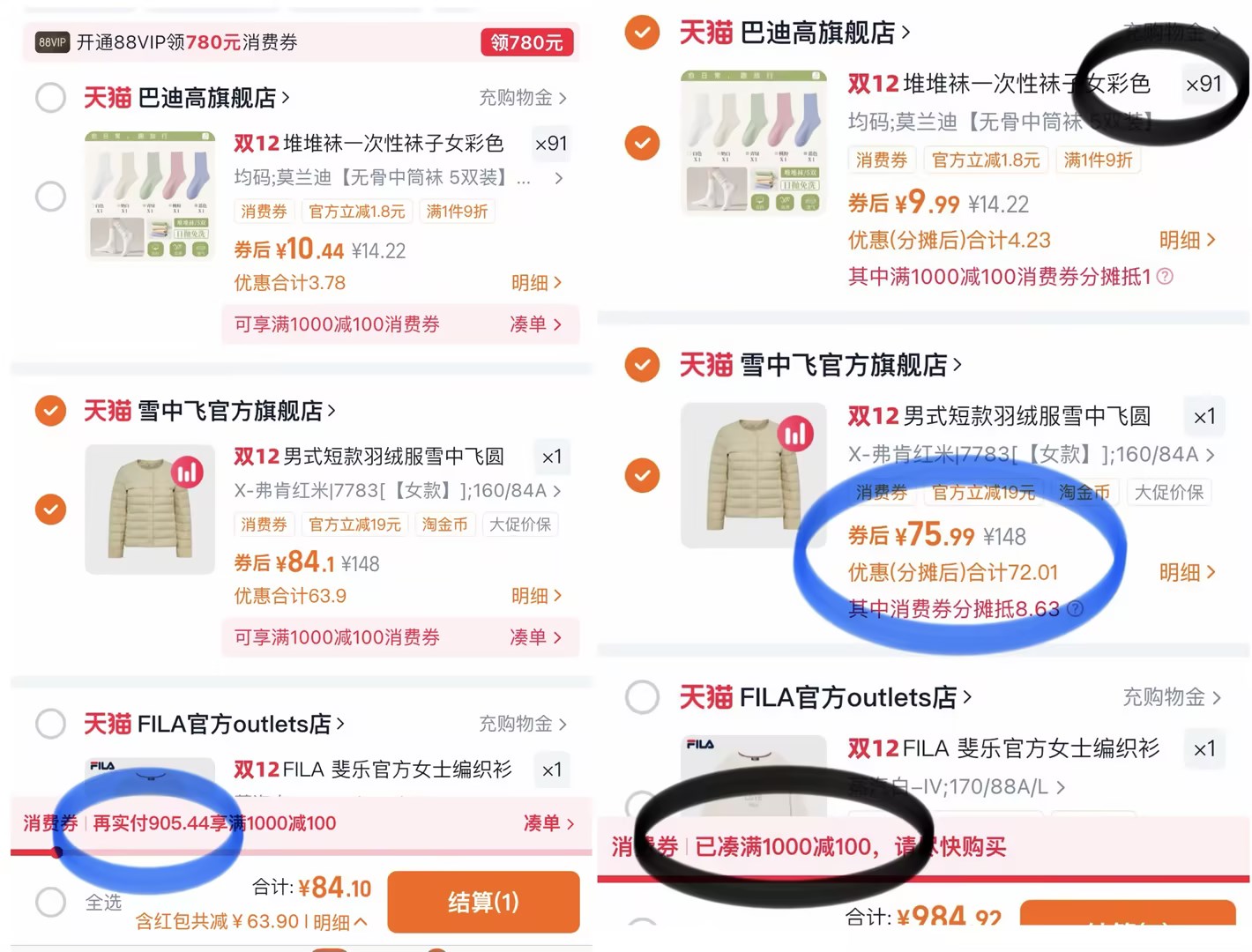Uncheck the right panel socks item checkbox

coord(642,142)
